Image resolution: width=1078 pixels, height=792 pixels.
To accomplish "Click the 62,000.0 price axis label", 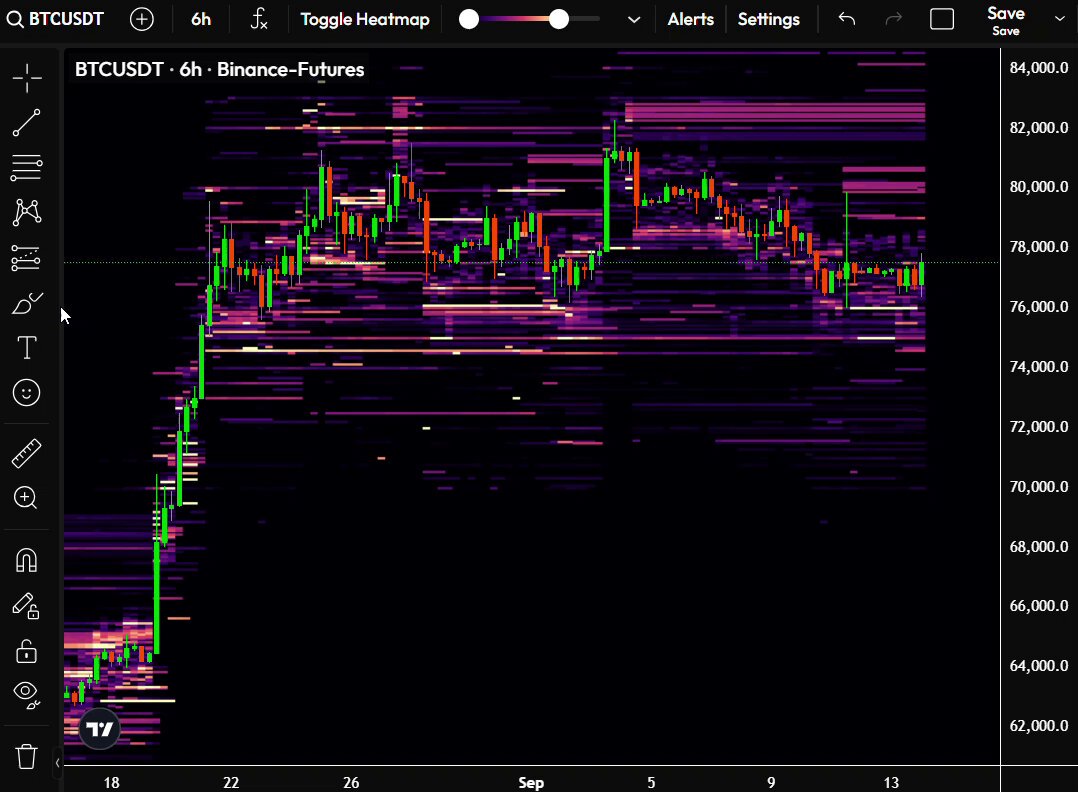I will tap(1039, 725).
